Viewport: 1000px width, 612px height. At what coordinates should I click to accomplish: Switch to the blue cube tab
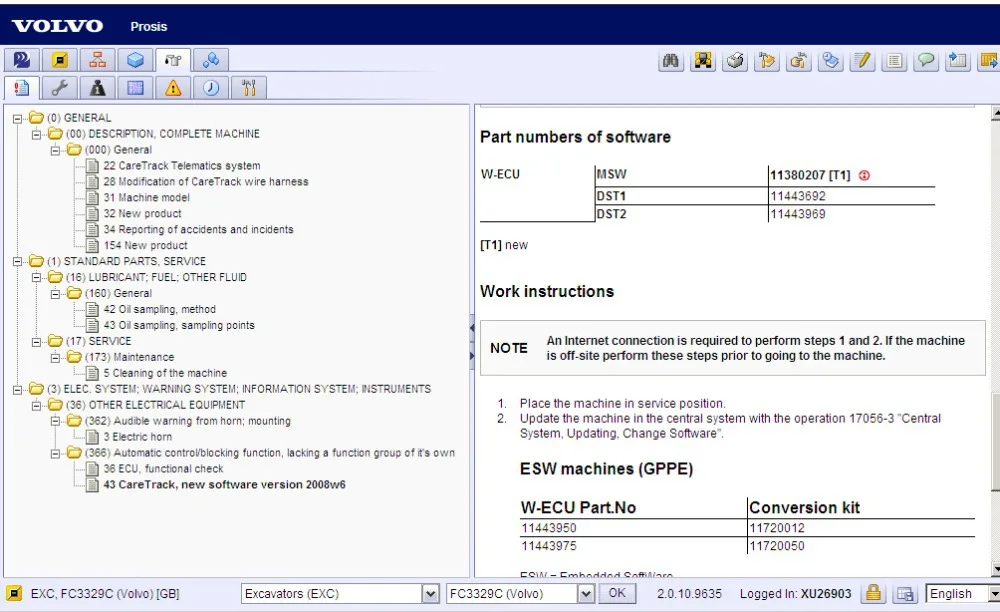tap(135, 60)
